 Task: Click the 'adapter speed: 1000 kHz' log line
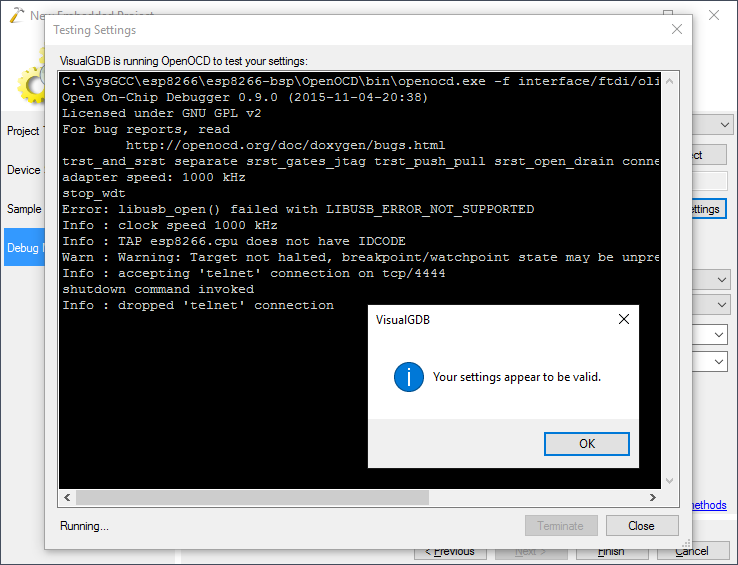pyautogui.click(x=154, y=177)
